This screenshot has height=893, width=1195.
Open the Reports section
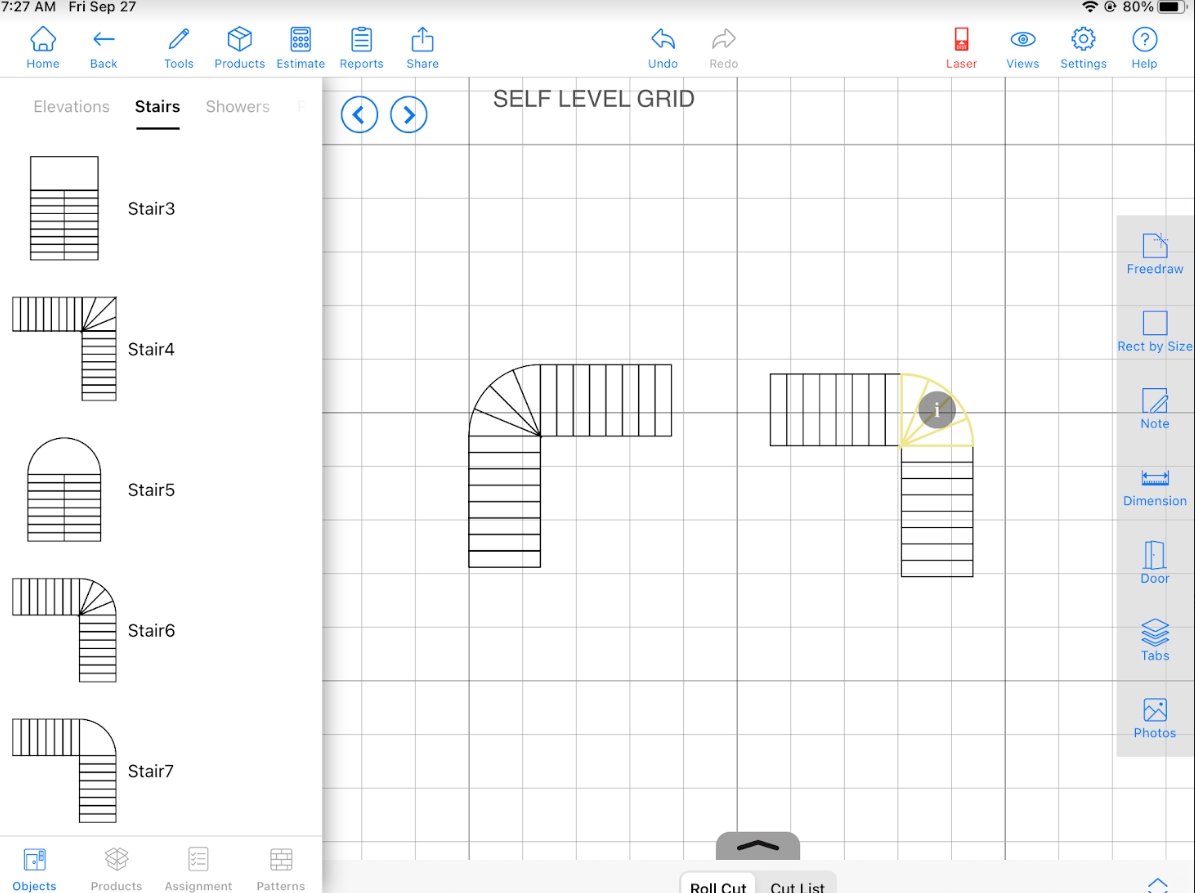point(361,49)
